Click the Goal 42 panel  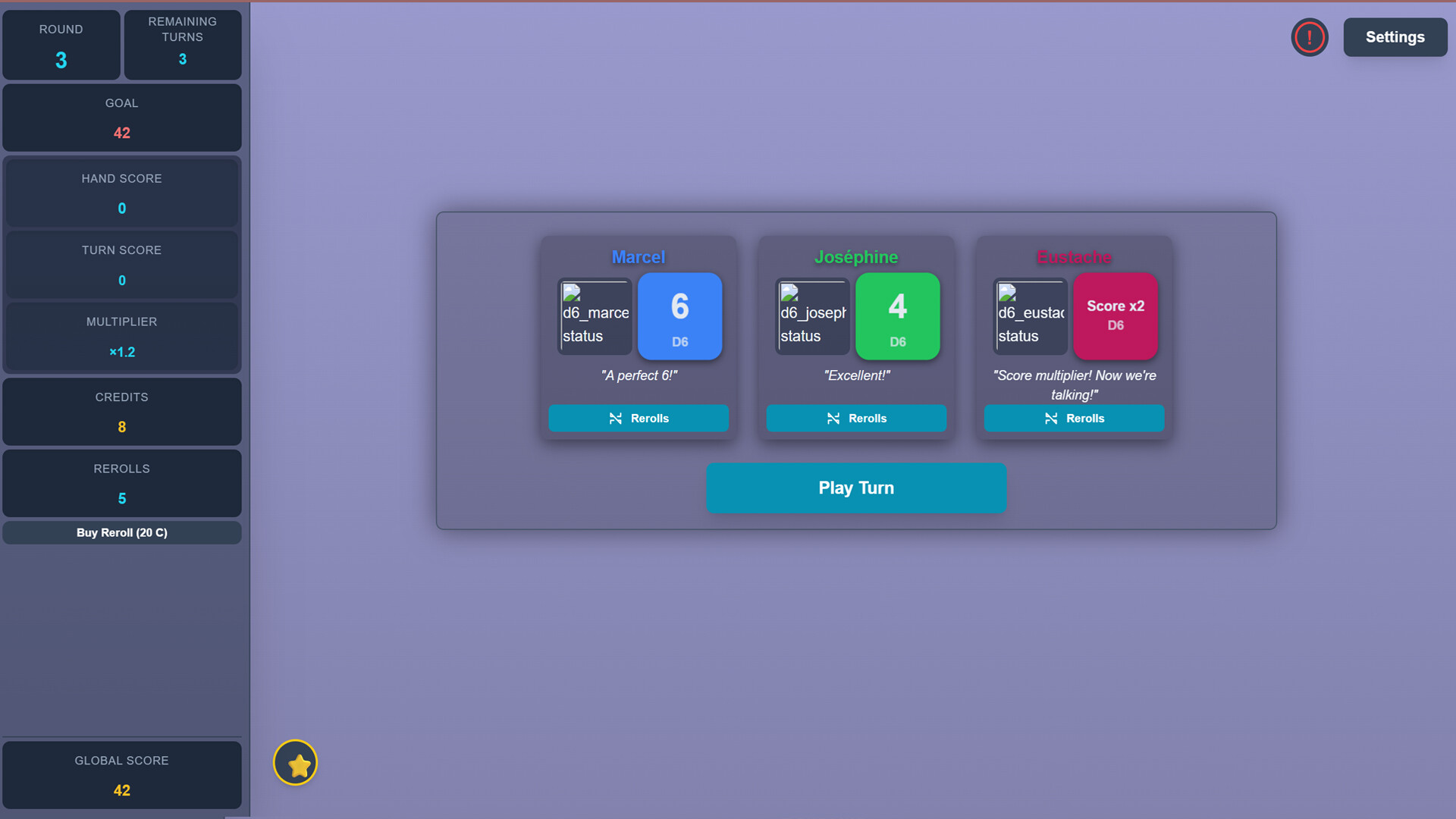point(121,118)
